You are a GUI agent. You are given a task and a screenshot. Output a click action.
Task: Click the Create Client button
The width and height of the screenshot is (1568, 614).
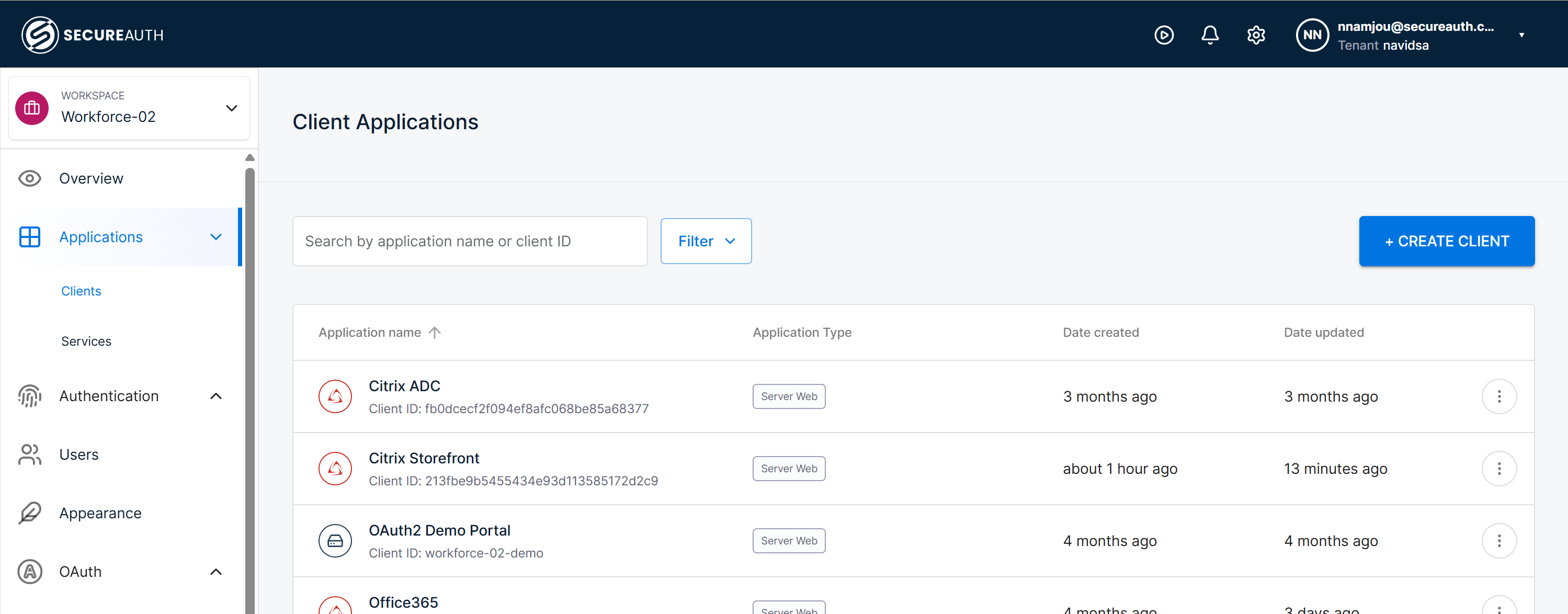[x=1446, y=241]
